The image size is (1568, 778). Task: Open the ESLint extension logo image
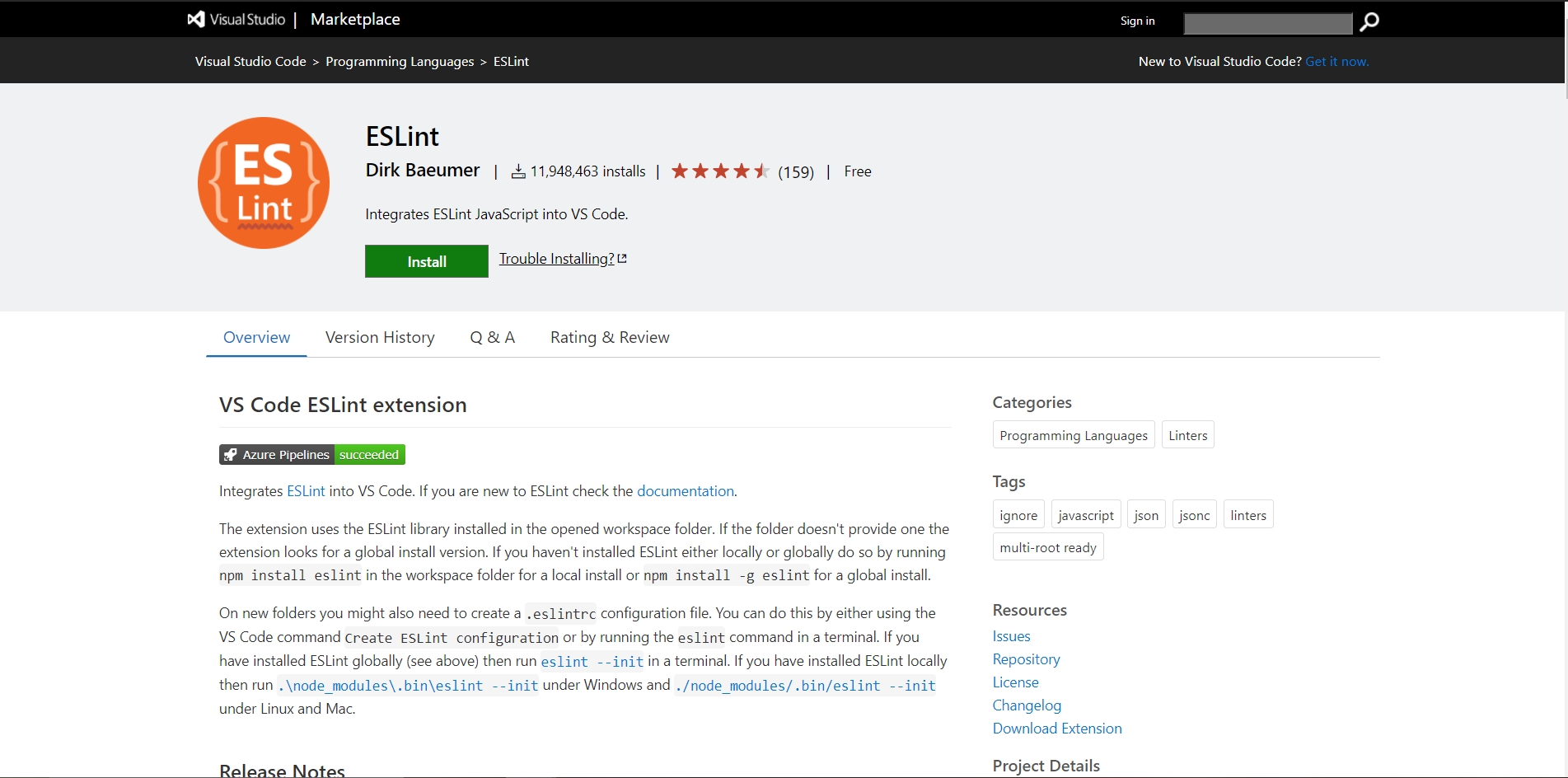point(264,183)
